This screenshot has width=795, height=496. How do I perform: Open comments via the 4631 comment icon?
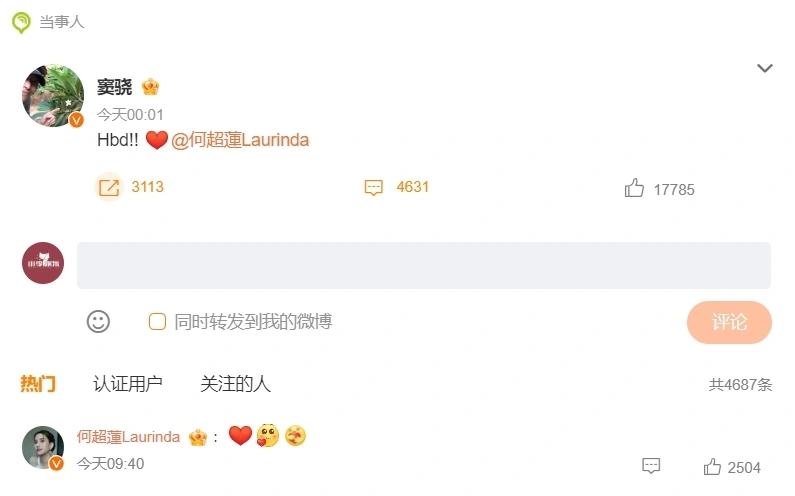[374, 187]
